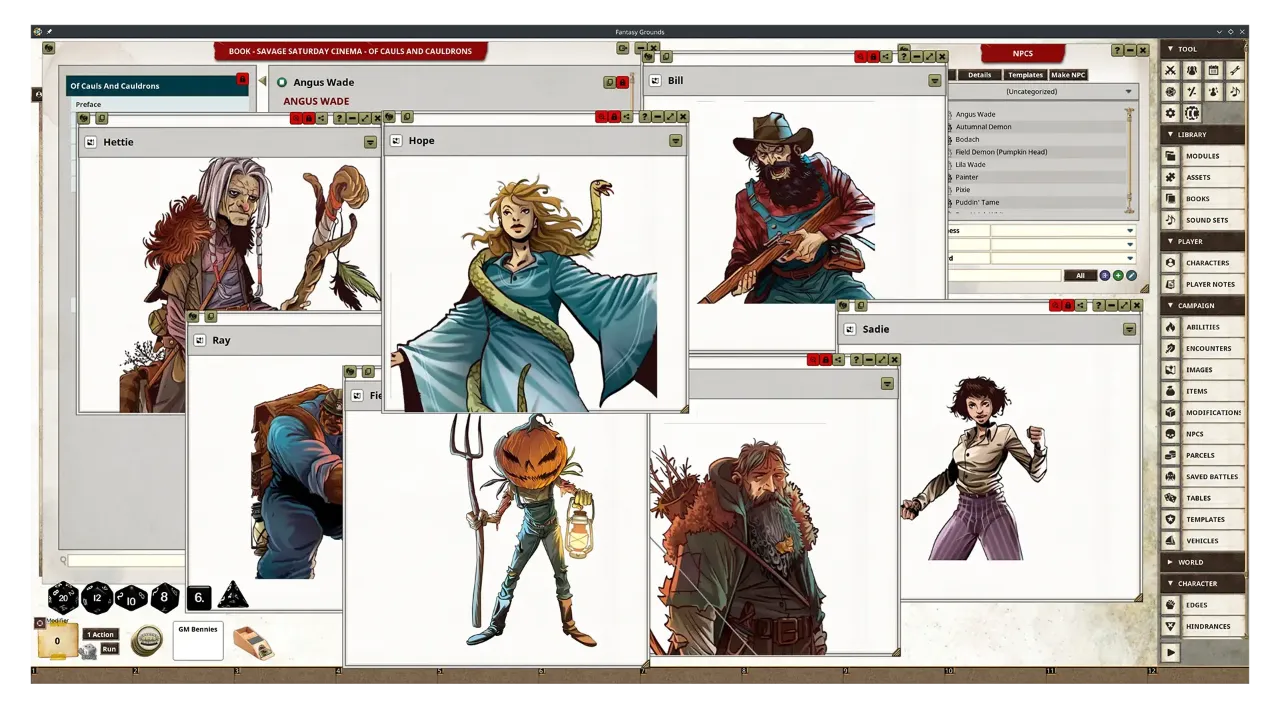Open NPCS in the campaign sidebar
The height and width of the screenshot is (720, 1280).
click(x=1214, y=434)
